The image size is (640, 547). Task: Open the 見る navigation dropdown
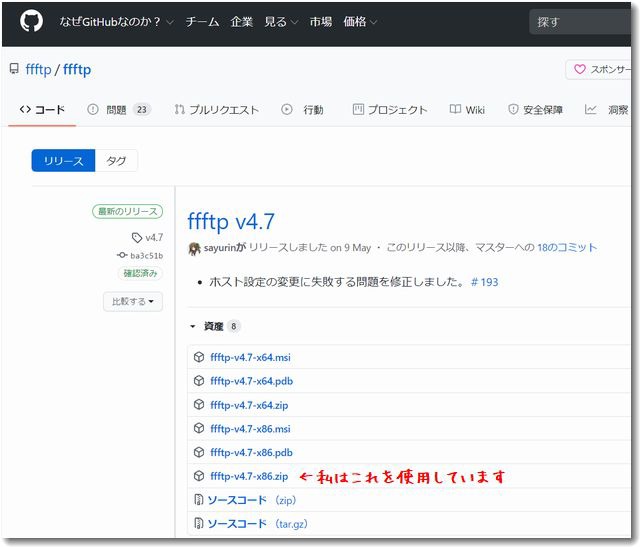281,21
